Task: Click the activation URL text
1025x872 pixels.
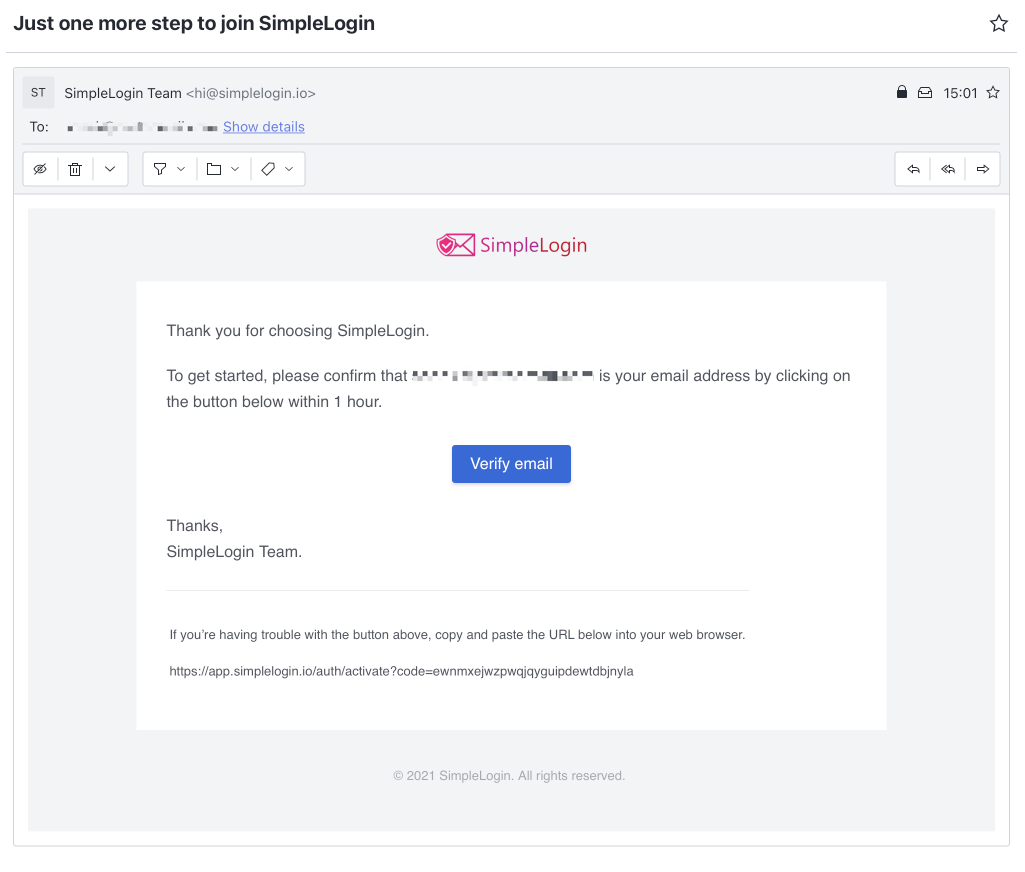Action: pyautogui.click(x=401, y=671)
